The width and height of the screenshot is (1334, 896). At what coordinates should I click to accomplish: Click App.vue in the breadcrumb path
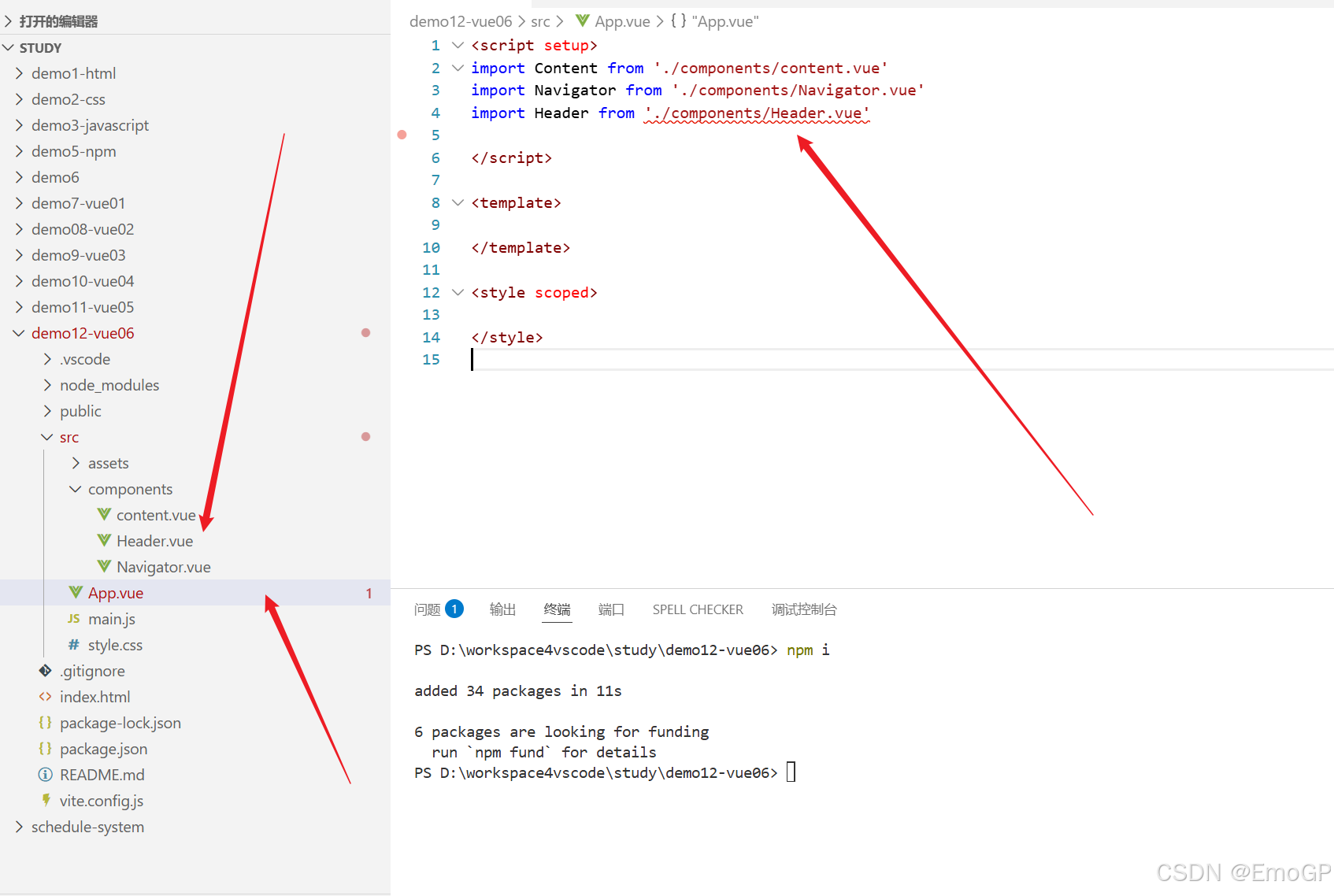622,21
